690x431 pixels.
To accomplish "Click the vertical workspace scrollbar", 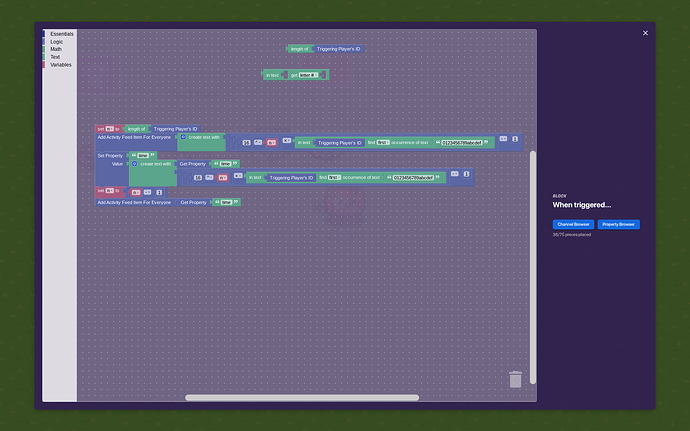I will click(533, 267).
